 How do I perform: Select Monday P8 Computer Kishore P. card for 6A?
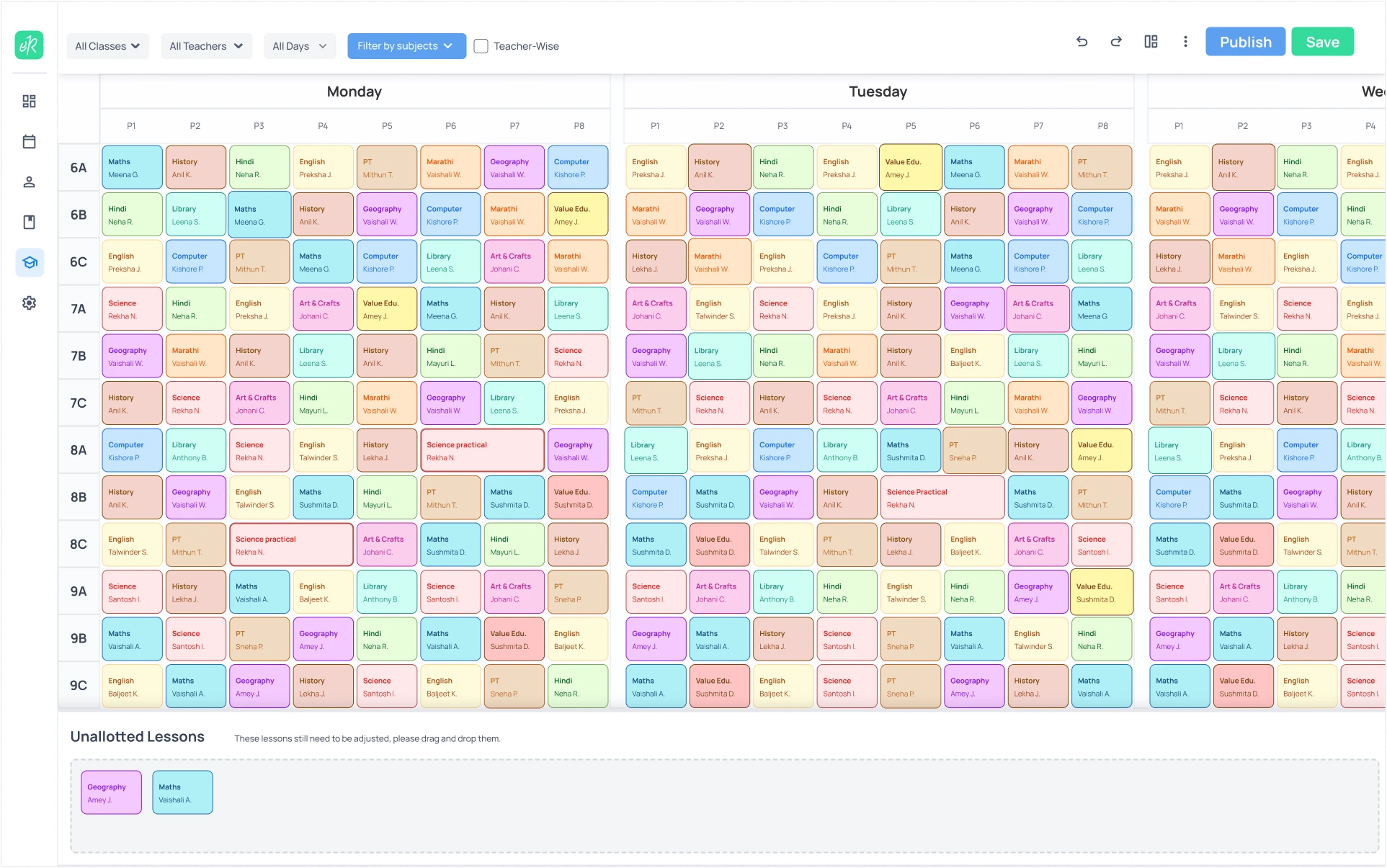(578, 168)
